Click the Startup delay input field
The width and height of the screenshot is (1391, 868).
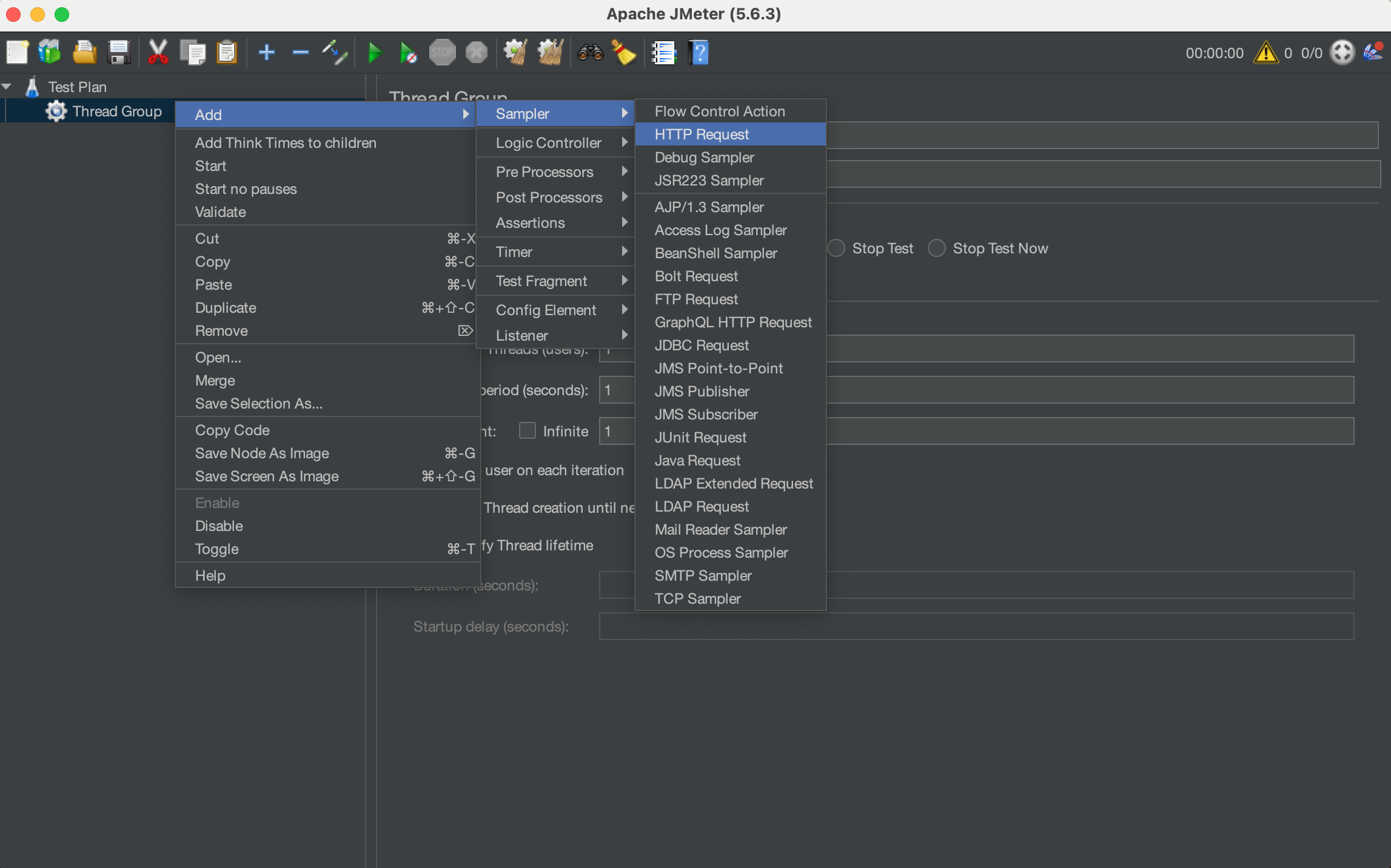(976, 626)
